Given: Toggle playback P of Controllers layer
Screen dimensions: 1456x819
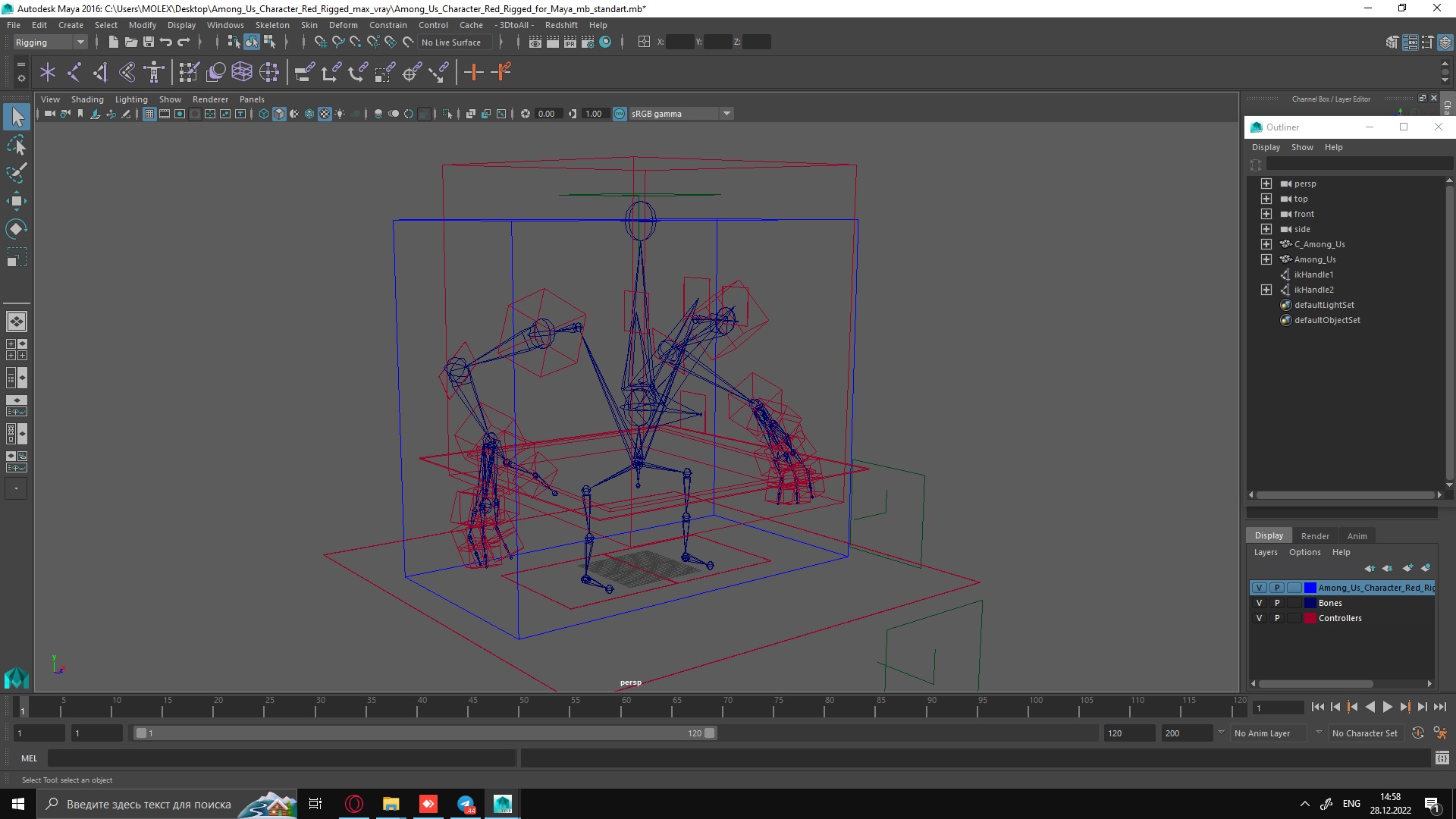Looking at the screenshot, I should pyautogui.click(x=1277, y=618).
